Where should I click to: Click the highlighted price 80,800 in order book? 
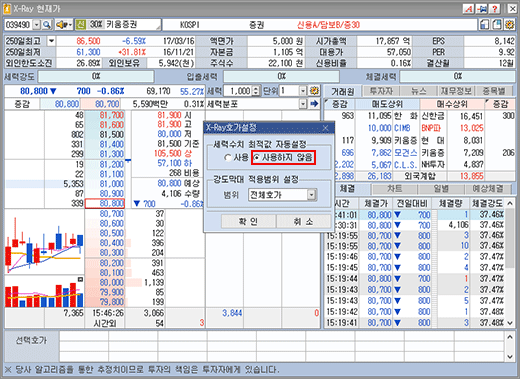point(105,203)
